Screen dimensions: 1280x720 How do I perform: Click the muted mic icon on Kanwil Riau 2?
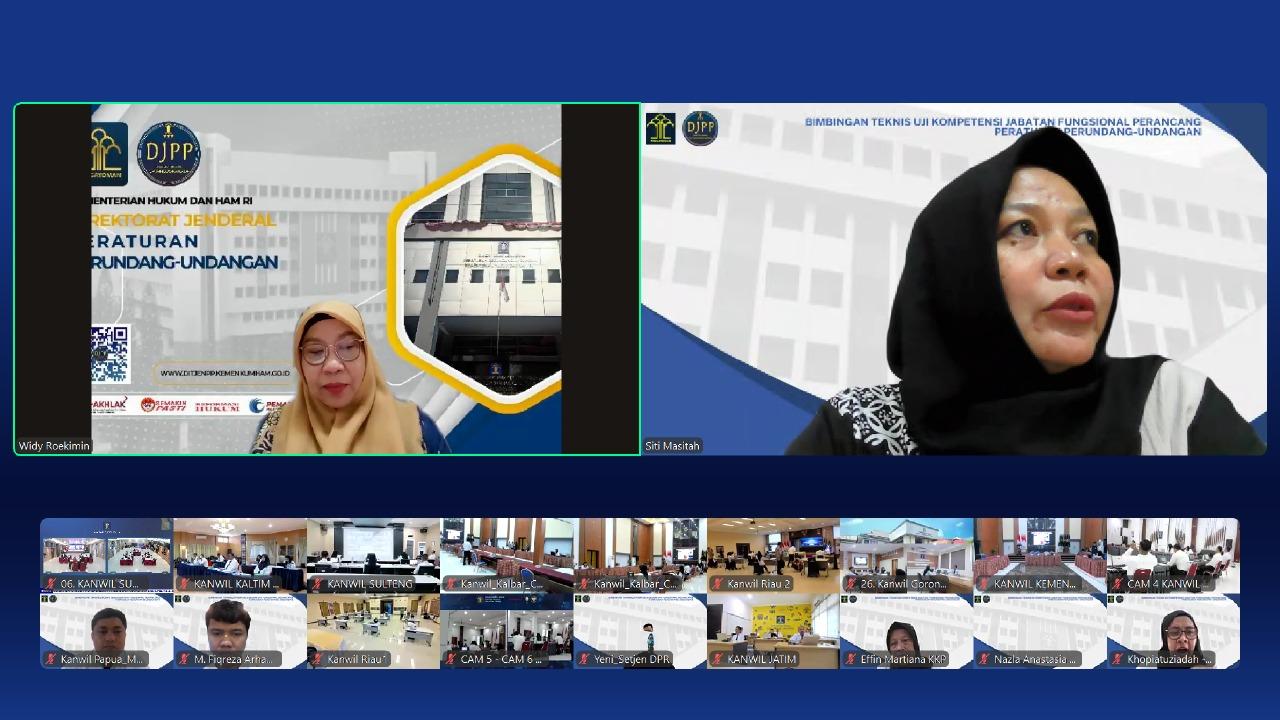pos(717,584)
